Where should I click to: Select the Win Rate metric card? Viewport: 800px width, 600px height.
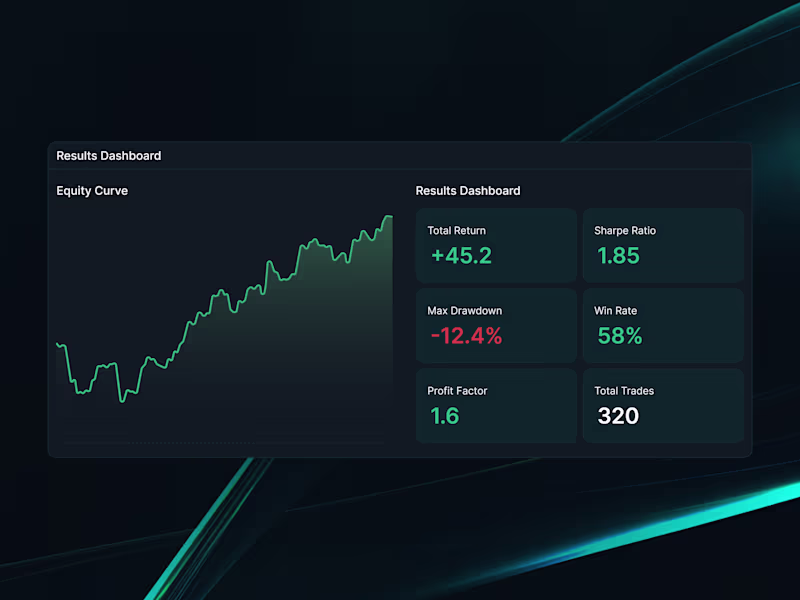(662, 325)
